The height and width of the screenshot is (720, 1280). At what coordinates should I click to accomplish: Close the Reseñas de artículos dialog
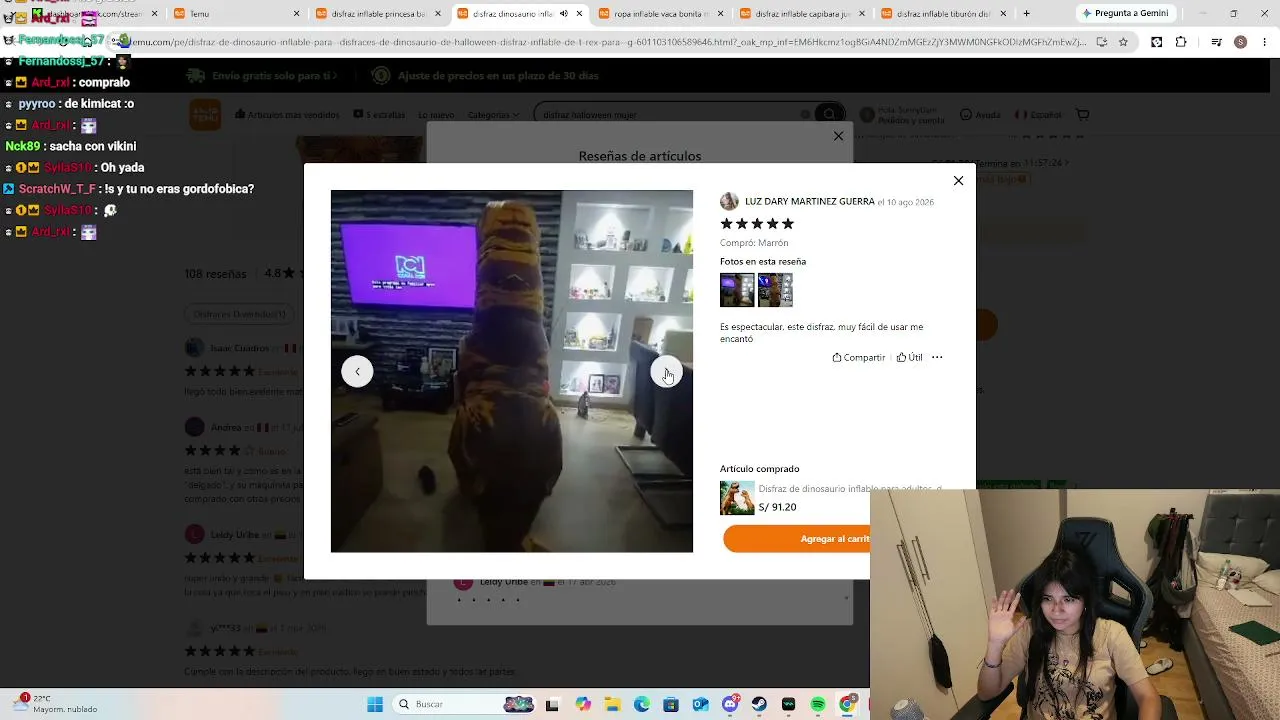(838, 136)
